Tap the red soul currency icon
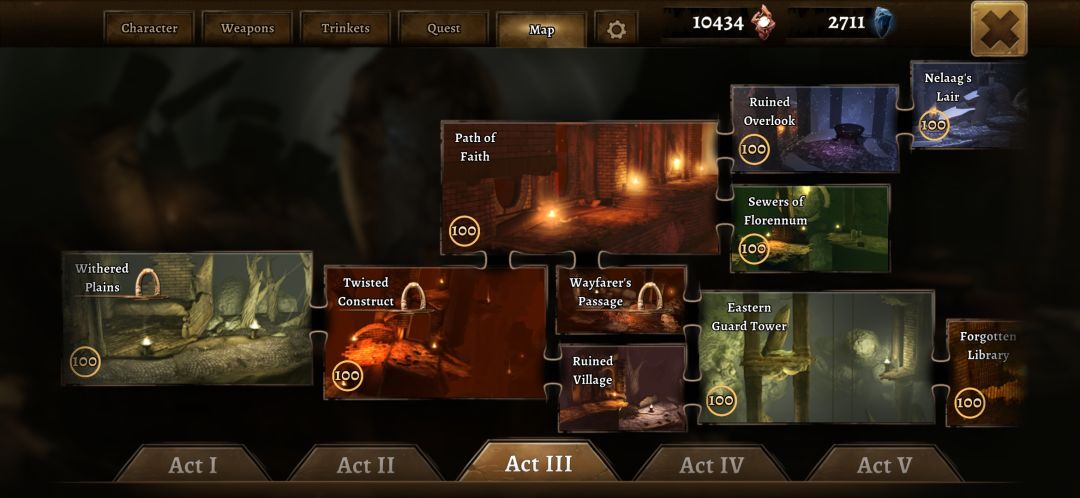Image resolution: width=1080 pixels, height=498 pixels. 762,22
